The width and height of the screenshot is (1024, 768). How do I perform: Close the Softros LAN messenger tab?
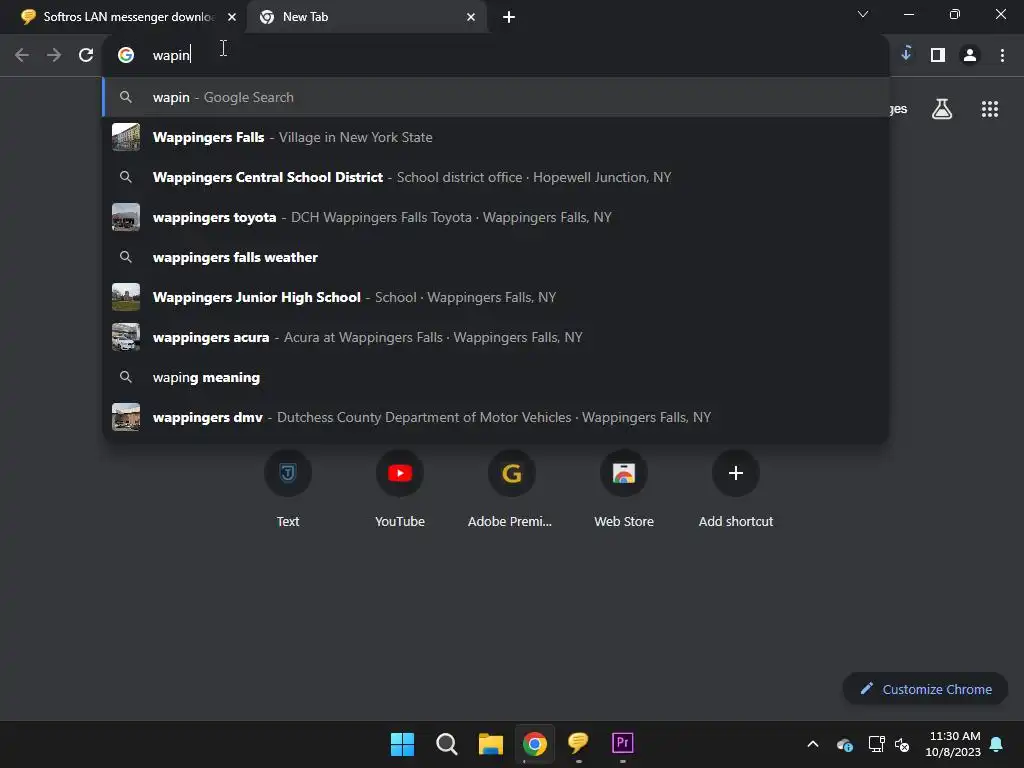232,17
